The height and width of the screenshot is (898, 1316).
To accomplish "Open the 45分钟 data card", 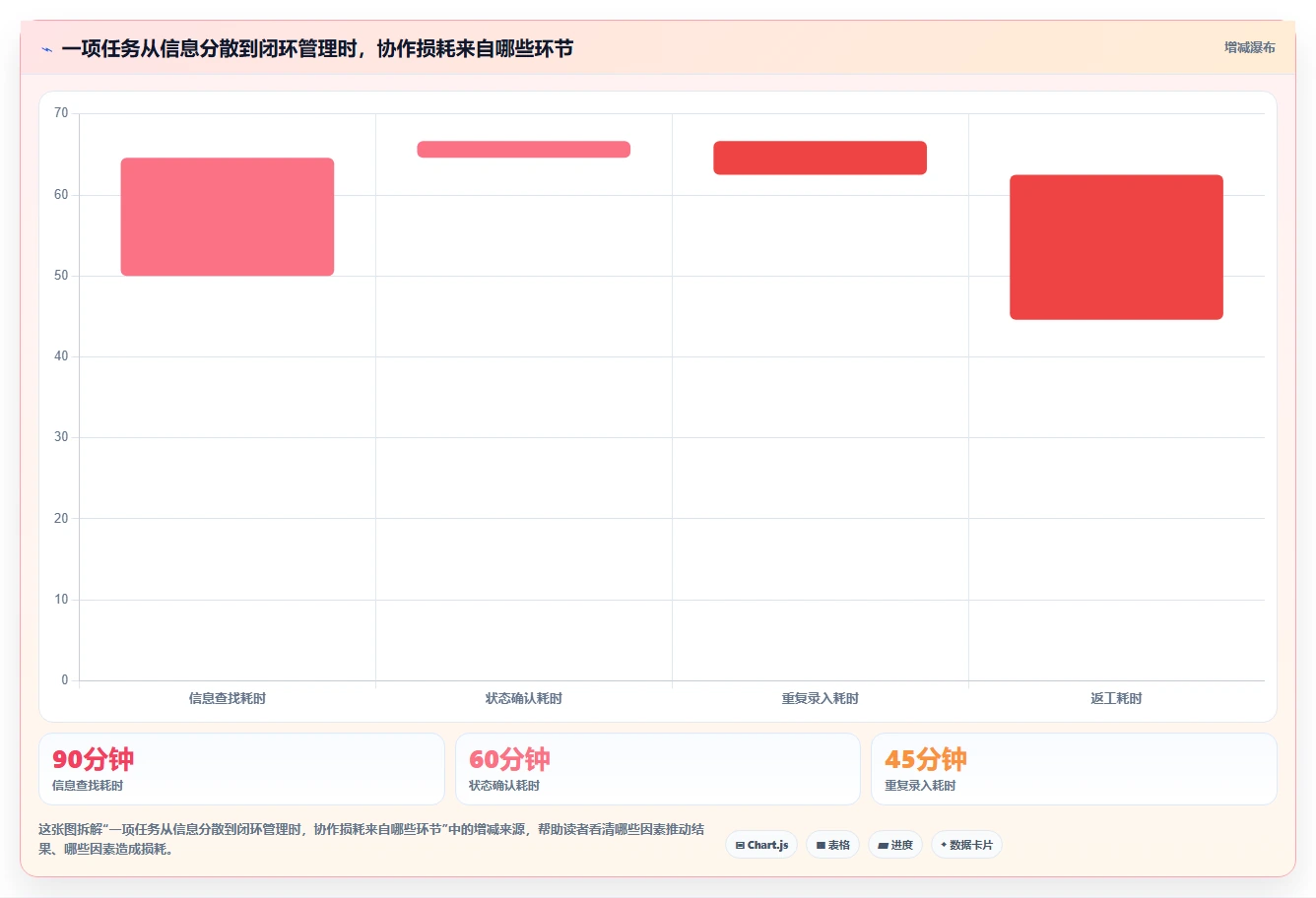I will tap(1074, 769).
